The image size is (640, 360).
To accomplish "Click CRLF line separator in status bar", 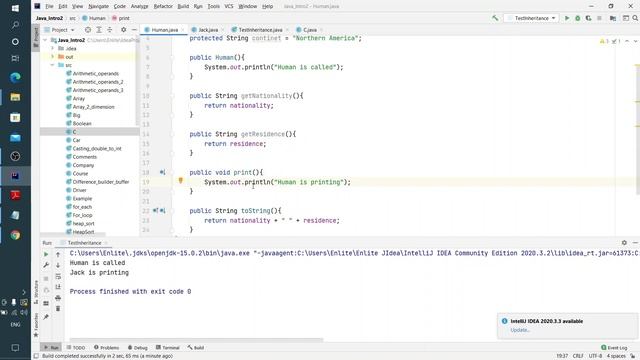I will pyautogui.click(x=578, y=356).
